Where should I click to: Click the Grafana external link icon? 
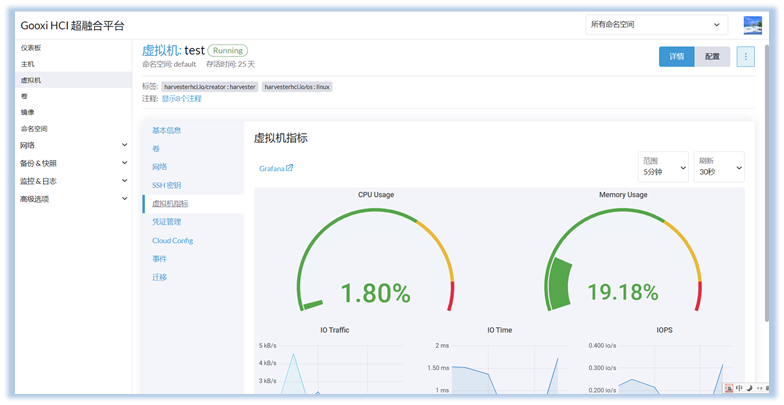(290, 168)
